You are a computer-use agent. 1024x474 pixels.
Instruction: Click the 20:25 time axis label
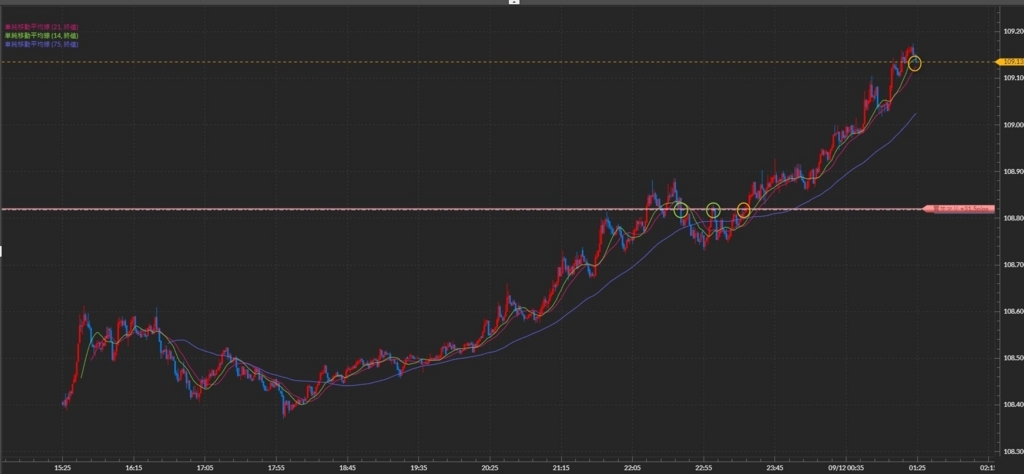490,467
